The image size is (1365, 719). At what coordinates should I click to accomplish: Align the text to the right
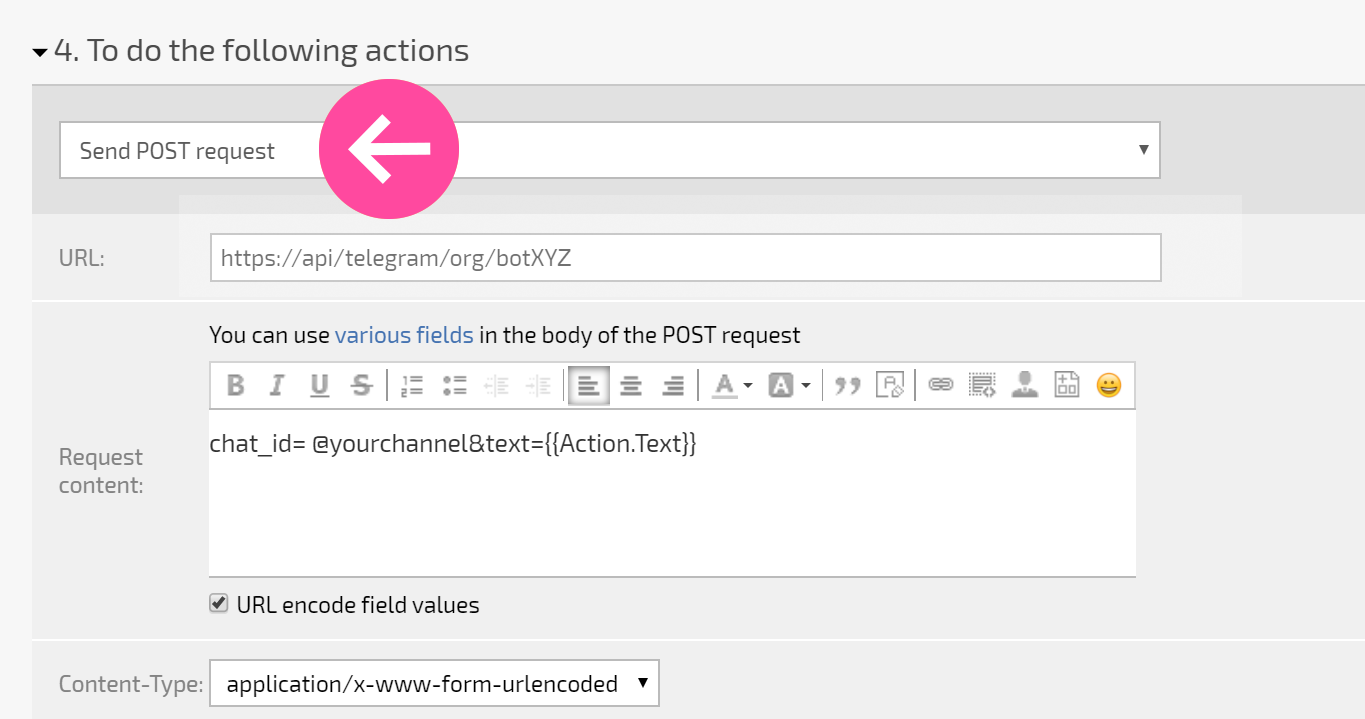pos(673,385)
